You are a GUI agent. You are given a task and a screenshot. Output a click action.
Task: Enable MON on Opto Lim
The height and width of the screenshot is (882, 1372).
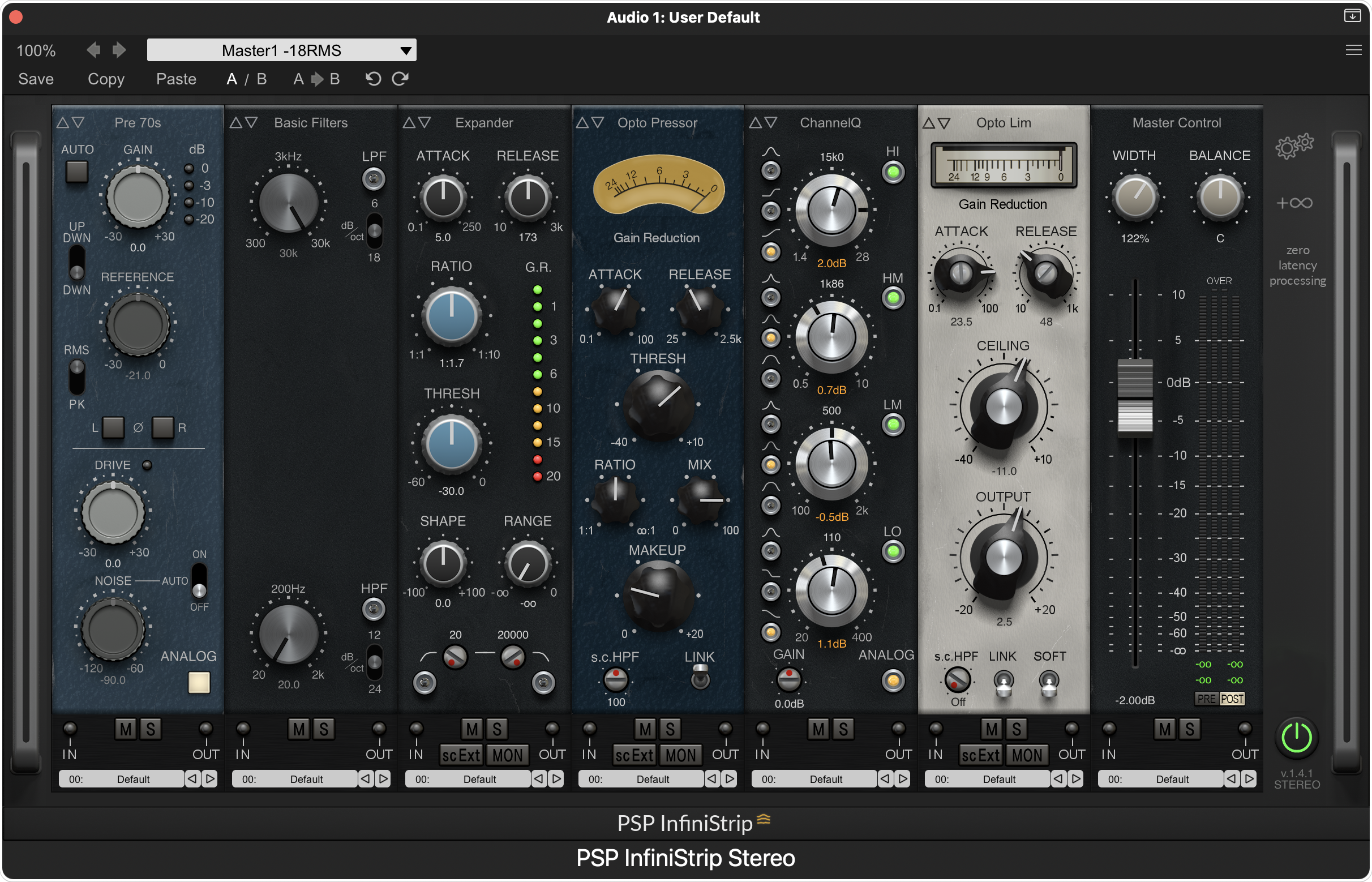coord(1027,755)
